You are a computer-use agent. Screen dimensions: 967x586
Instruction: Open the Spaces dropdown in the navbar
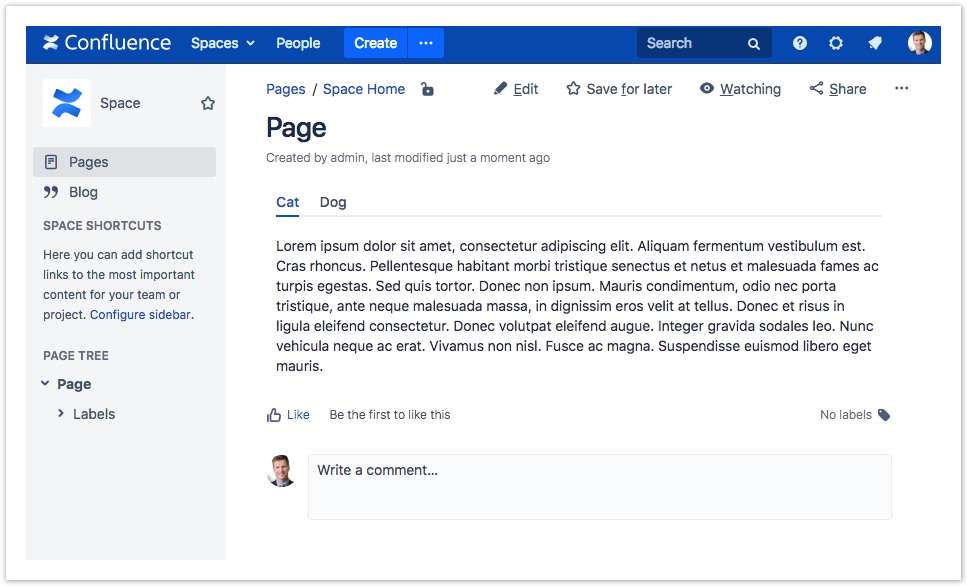tap(222, 43)
